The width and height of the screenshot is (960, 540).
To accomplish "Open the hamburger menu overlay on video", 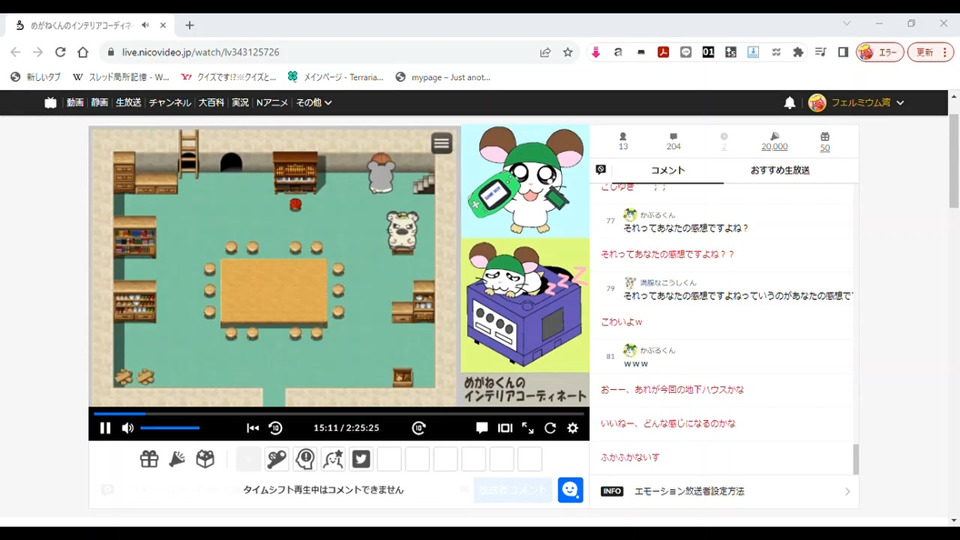I will (x=441, y=143).
